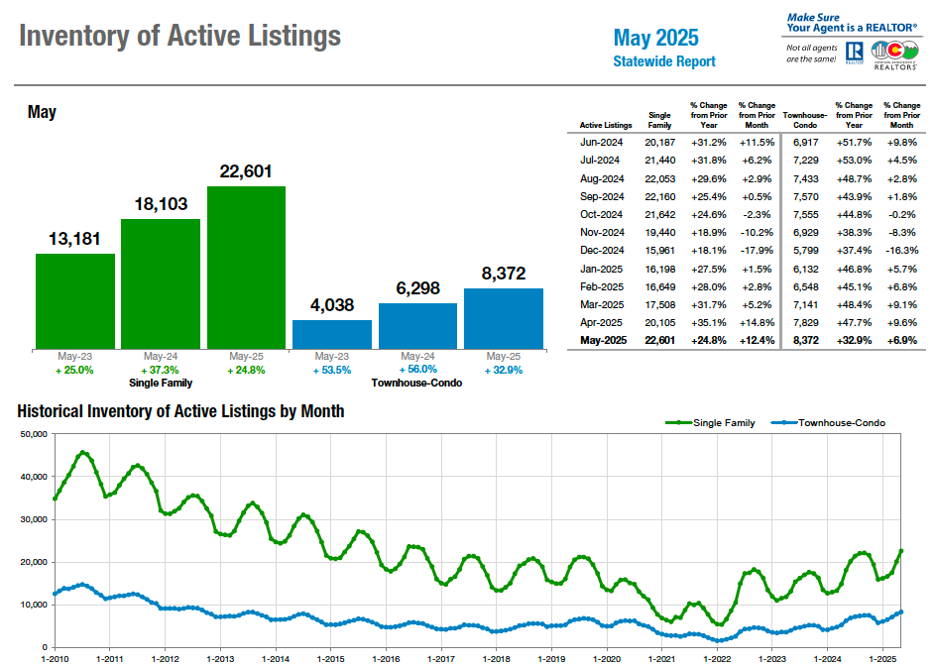Click the Make Sure Your Agent is a REALTOR text
Viewport: 936px width, 666px height.
click(852, 23)
